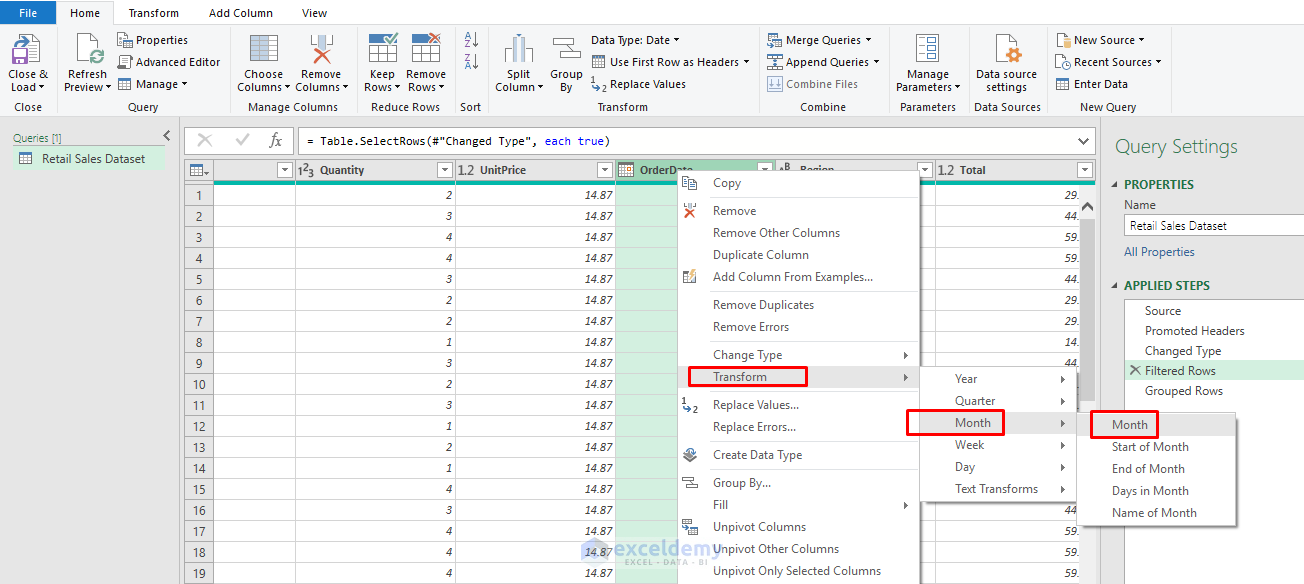Select the Promoted Headers step
This screenshot has height=584, width=1304.
(x=1195, y=331)
